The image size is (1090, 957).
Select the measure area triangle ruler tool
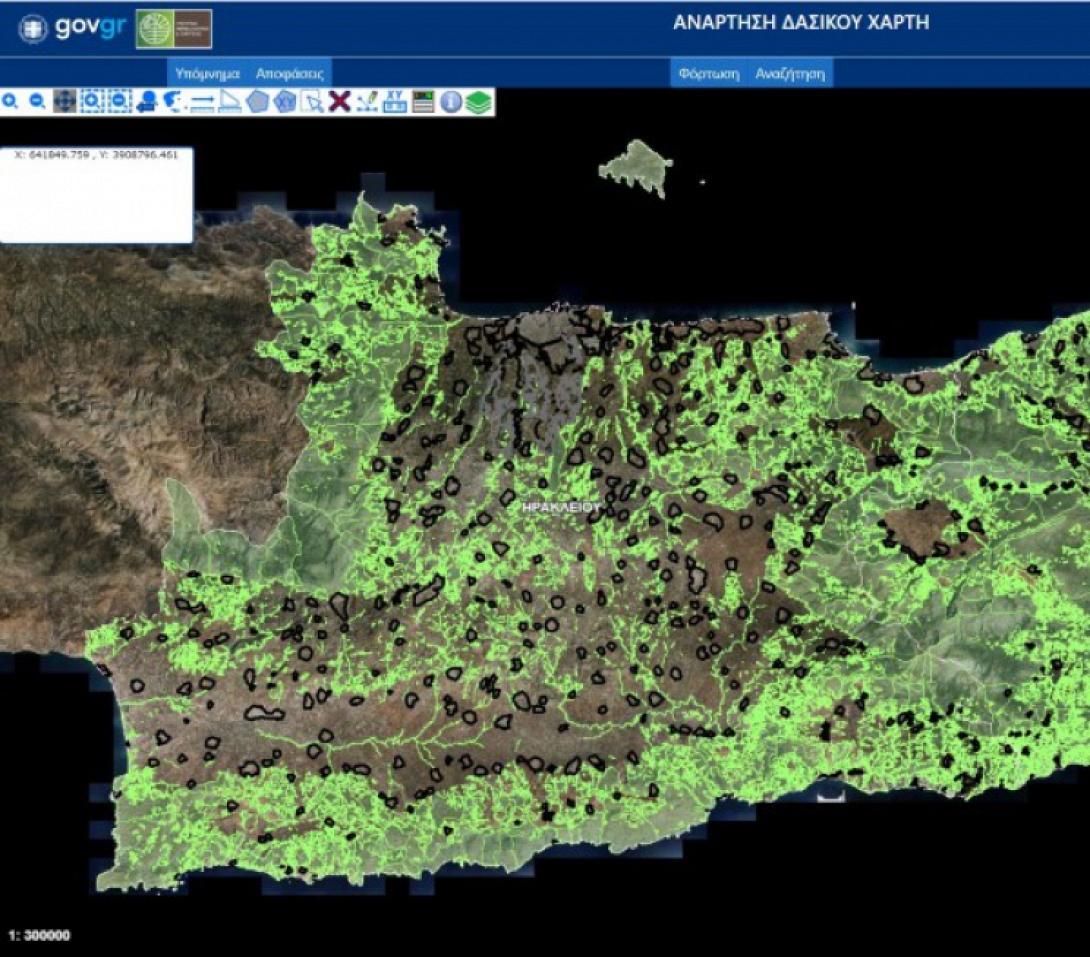(230, 101)
